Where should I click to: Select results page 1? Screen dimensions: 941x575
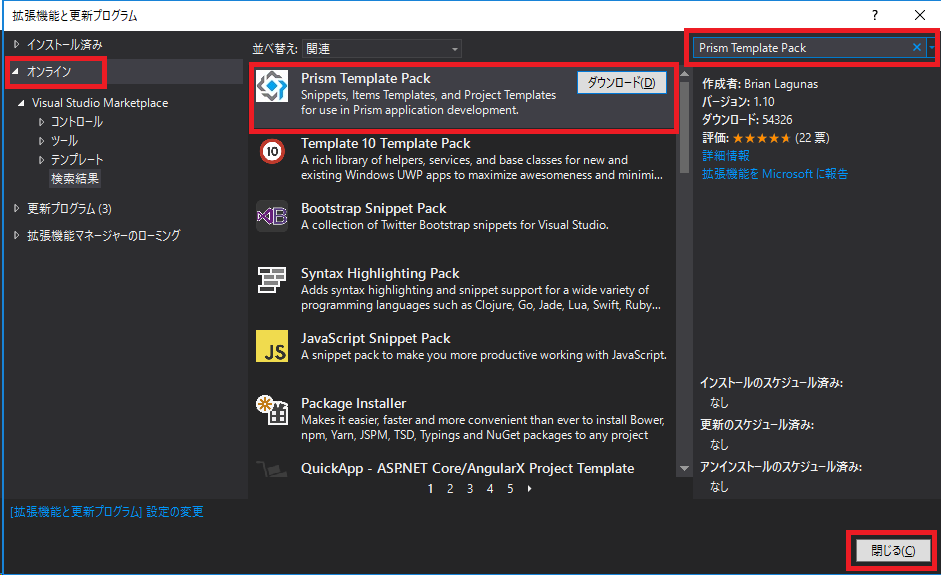[430, 489]
